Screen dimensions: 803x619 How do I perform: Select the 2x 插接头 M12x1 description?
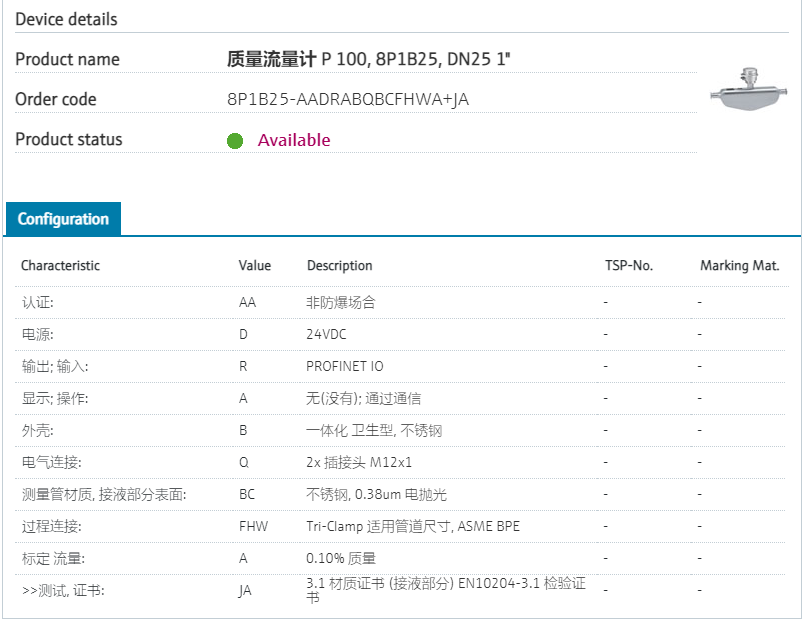tap(359, 462)
